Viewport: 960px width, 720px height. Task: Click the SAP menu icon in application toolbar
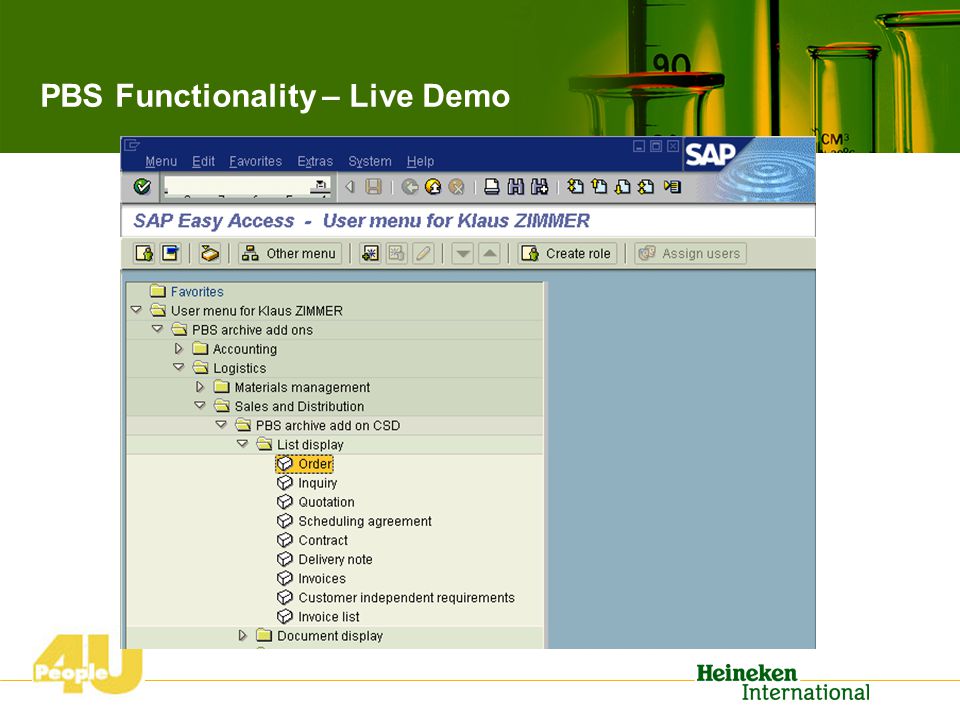(x=170, y=253)
